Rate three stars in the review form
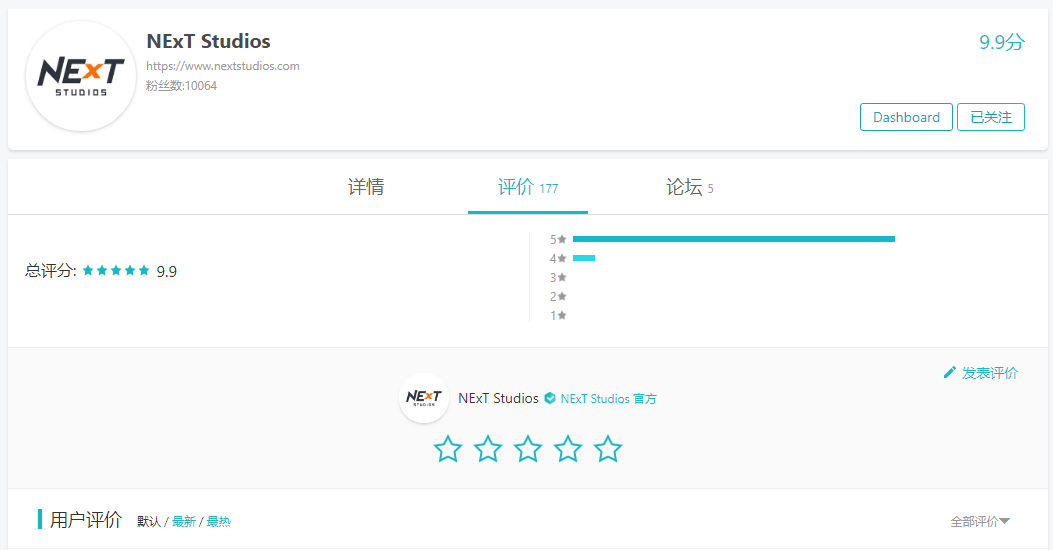1053x550 pixels. [x=528, y=449]
